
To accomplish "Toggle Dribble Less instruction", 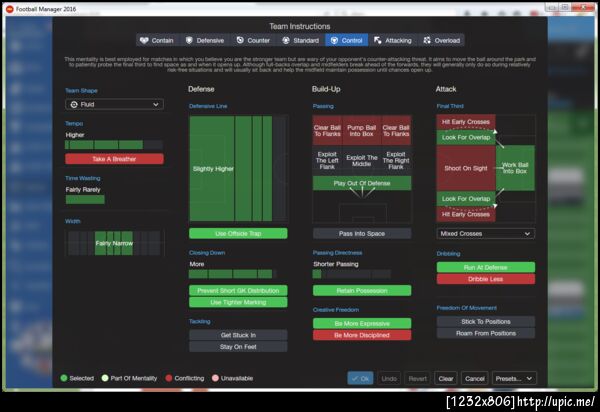I will (x=486, y=279).
